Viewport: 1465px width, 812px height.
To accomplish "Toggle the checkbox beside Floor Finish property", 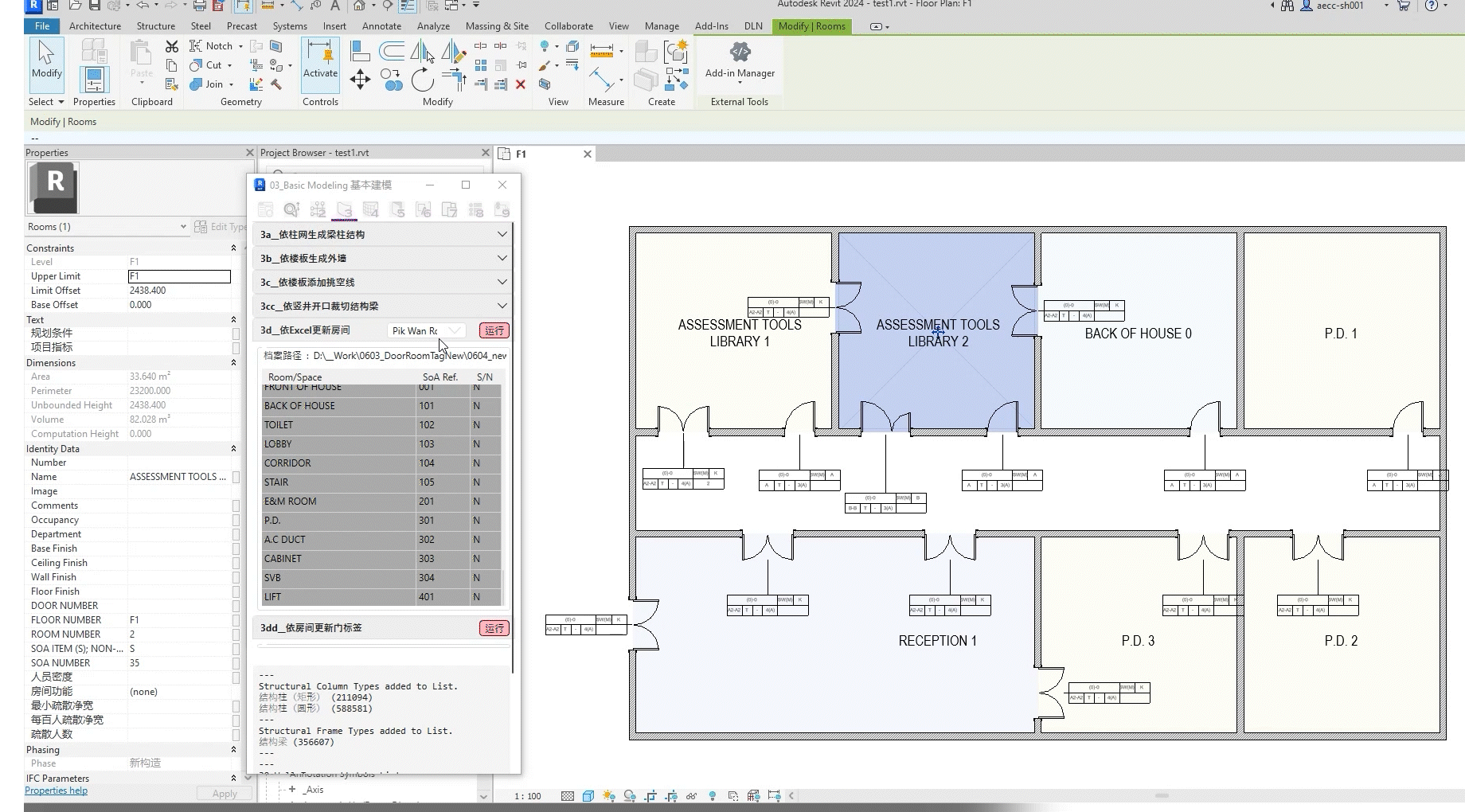I will coord(236,591).
